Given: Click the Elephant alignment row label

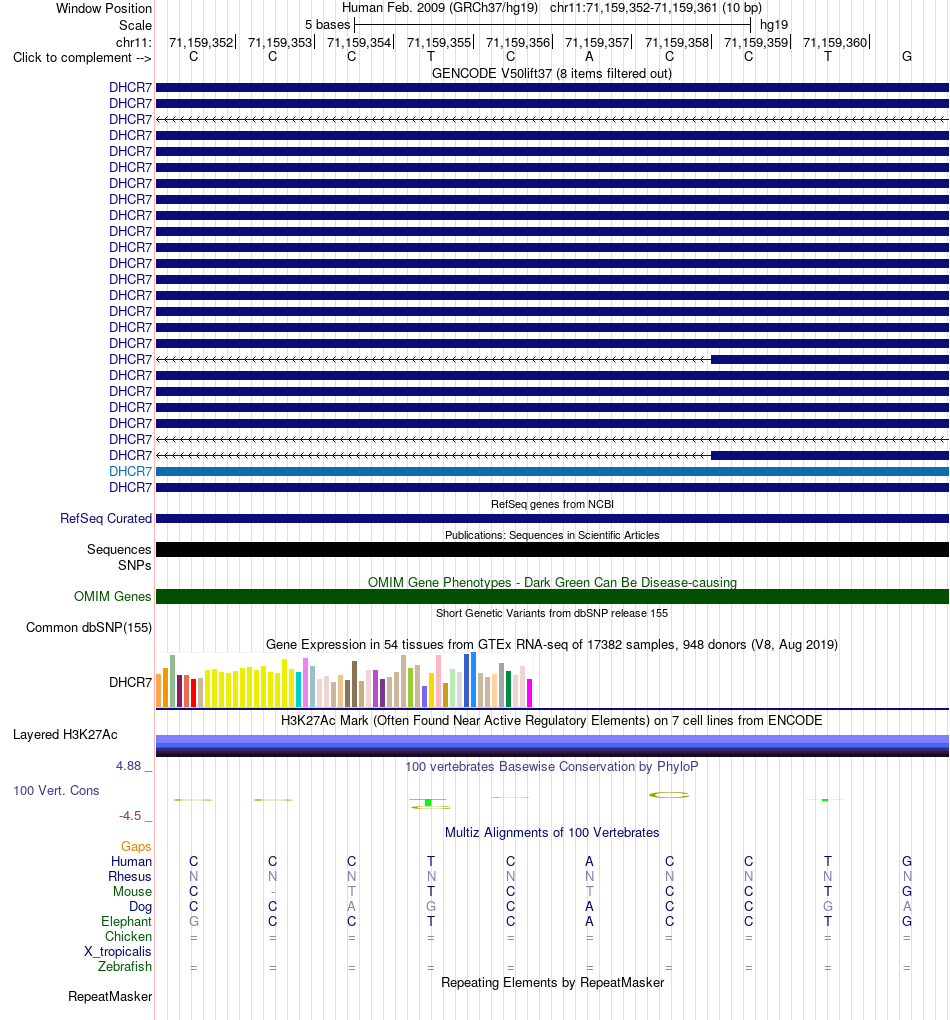Looking at the screenshot, I should [x=126, y=922].
